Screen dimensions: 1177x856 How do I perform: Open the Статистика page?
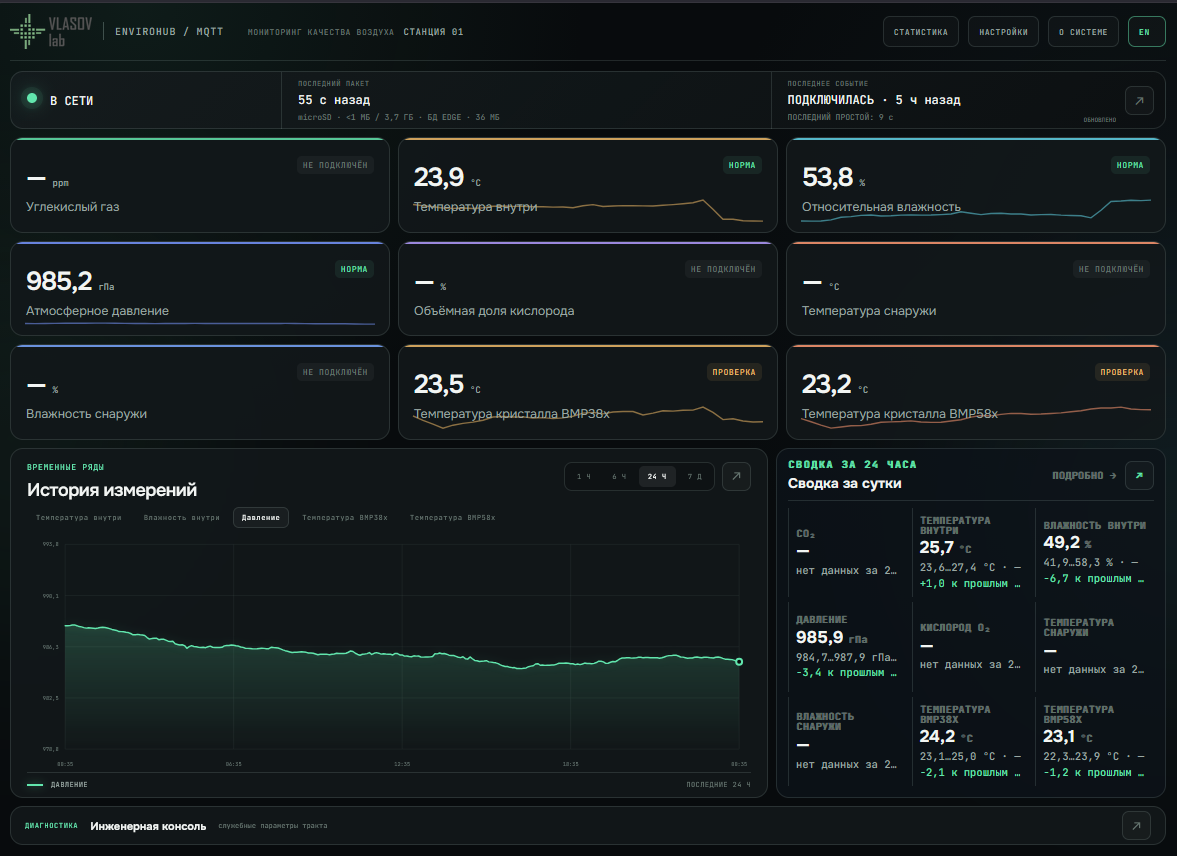(x=920, y=32)
